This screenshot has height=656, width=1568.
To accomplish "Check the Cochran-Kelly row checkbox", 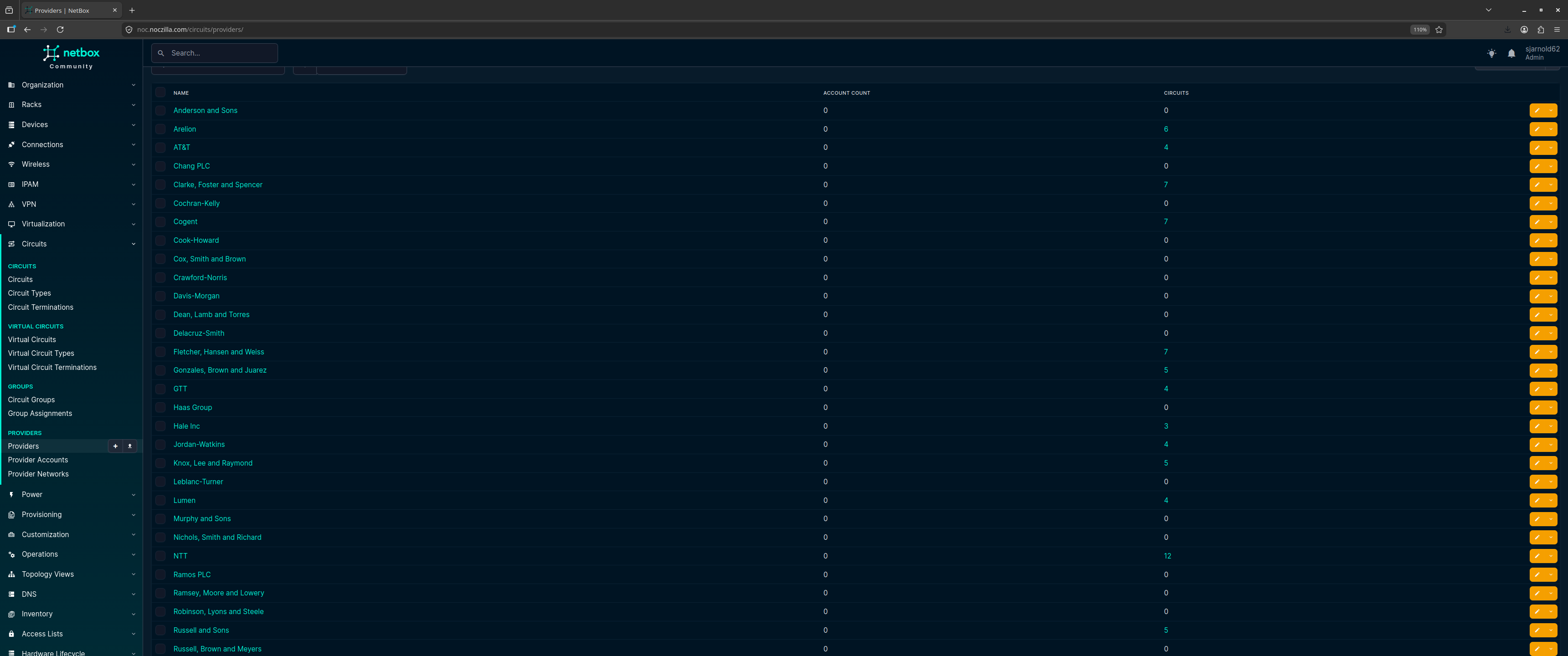I will coord(160,203).
